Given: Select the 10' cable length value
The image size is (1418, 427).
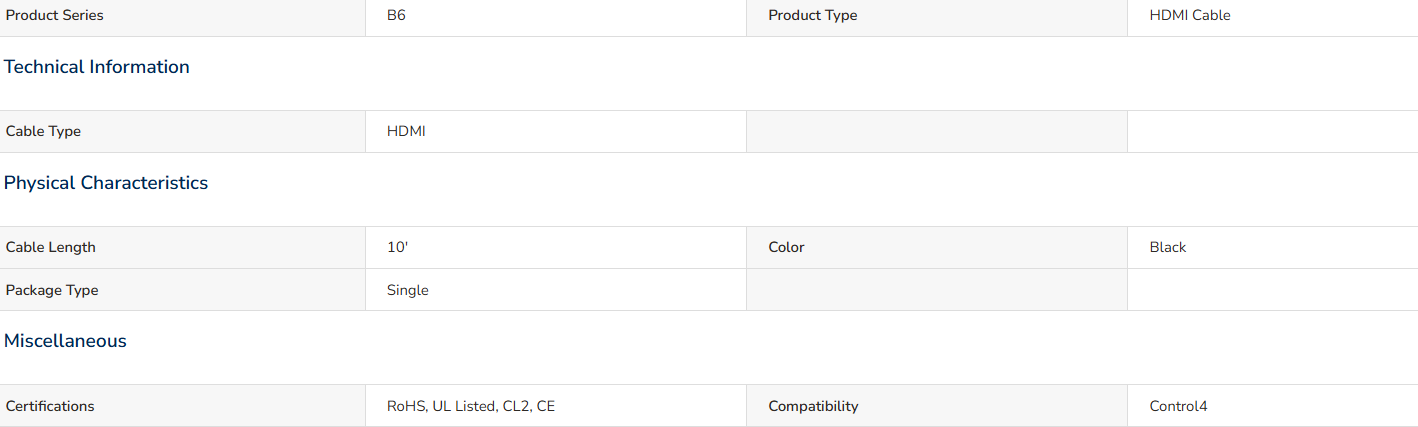Looking at the screenshot, I should tap(397, 247).
